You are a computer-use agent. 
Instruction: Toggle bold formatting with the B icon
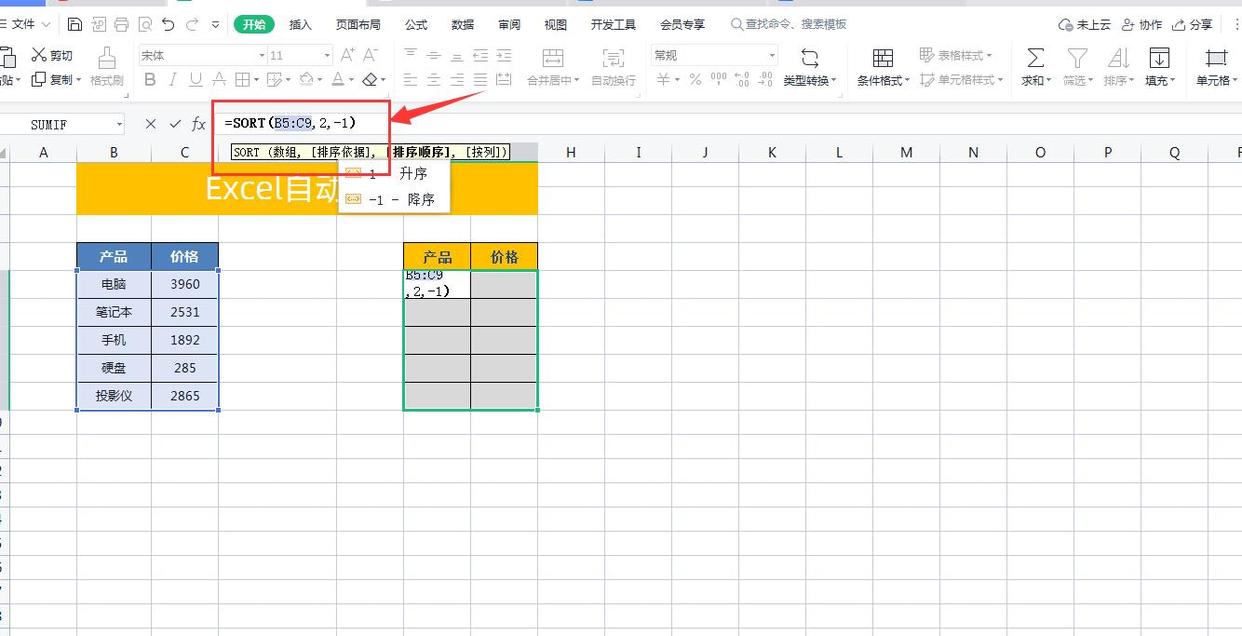(x=151, y=78)
